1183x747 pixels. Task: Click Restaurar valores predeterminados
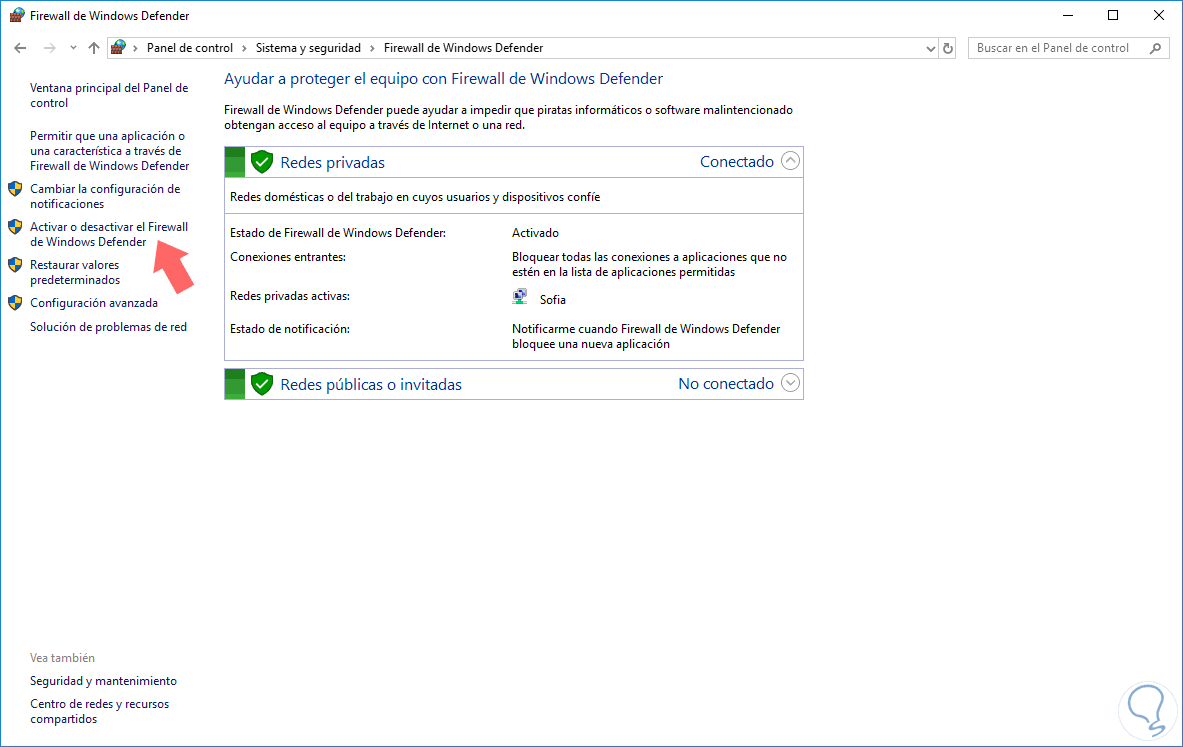(75, 272)
